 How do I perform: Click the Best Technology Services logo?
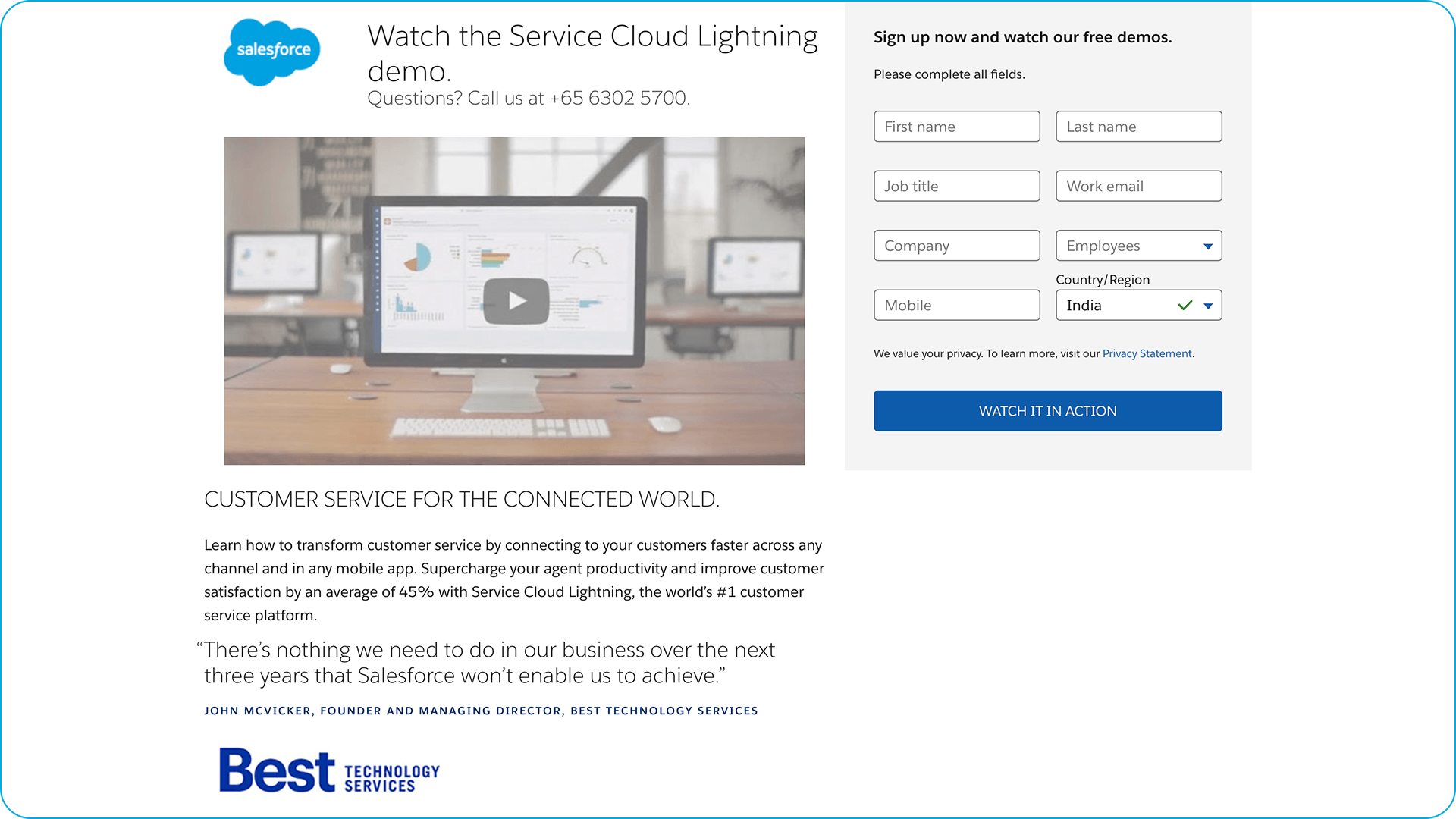[329, 770]
